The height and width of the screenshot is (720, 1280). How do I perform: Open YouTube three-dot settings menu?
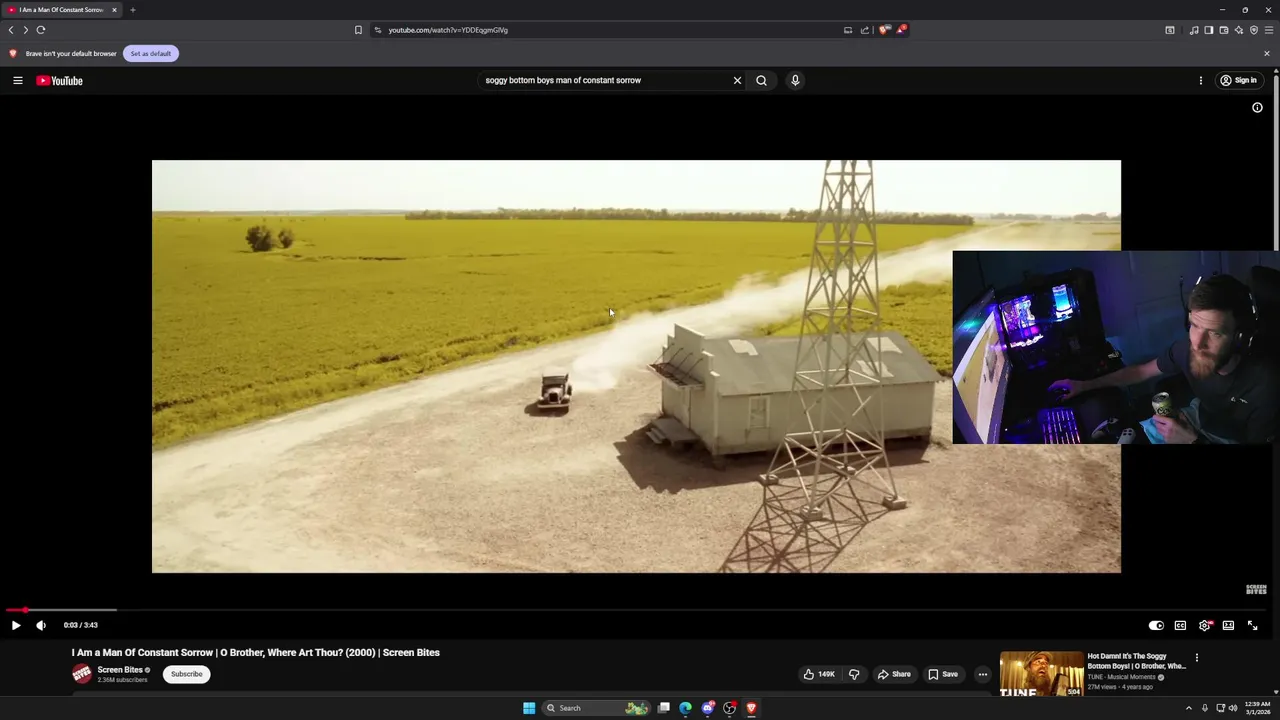point(1201,80)
